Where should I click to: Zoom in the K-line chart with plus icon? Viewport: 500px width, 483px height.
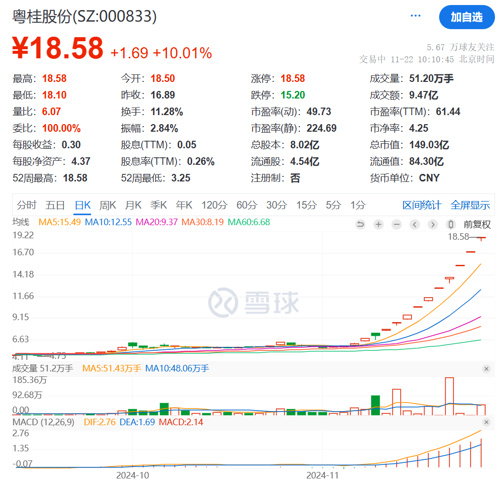[x=378, y=224]
